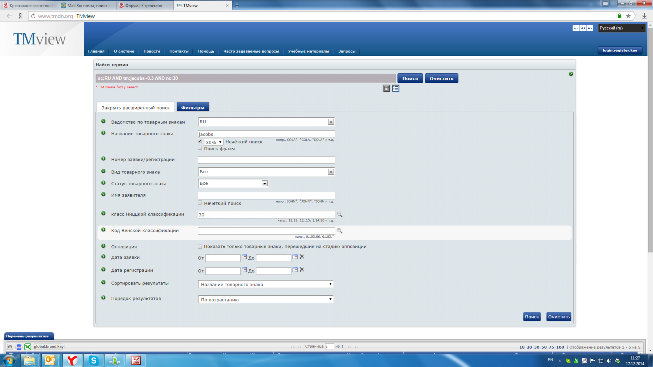
Task: Click dark blue button below the language selector
Action: pyautogui.click(x=620, y=50)
